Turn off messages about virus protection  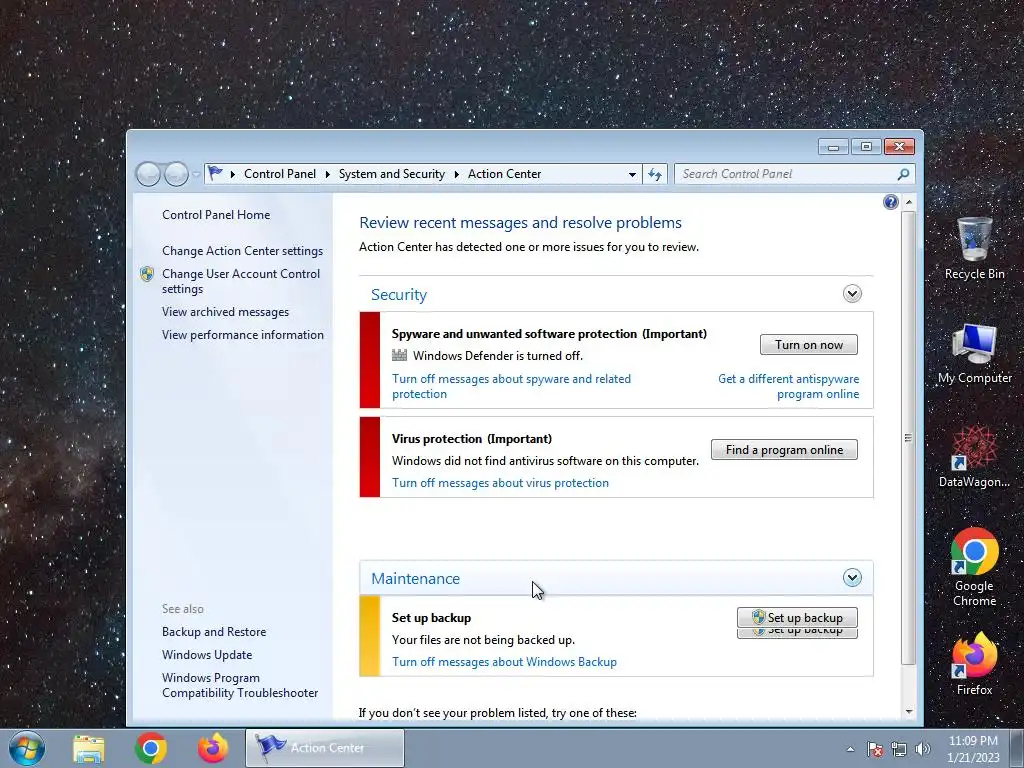click(500, 483)
